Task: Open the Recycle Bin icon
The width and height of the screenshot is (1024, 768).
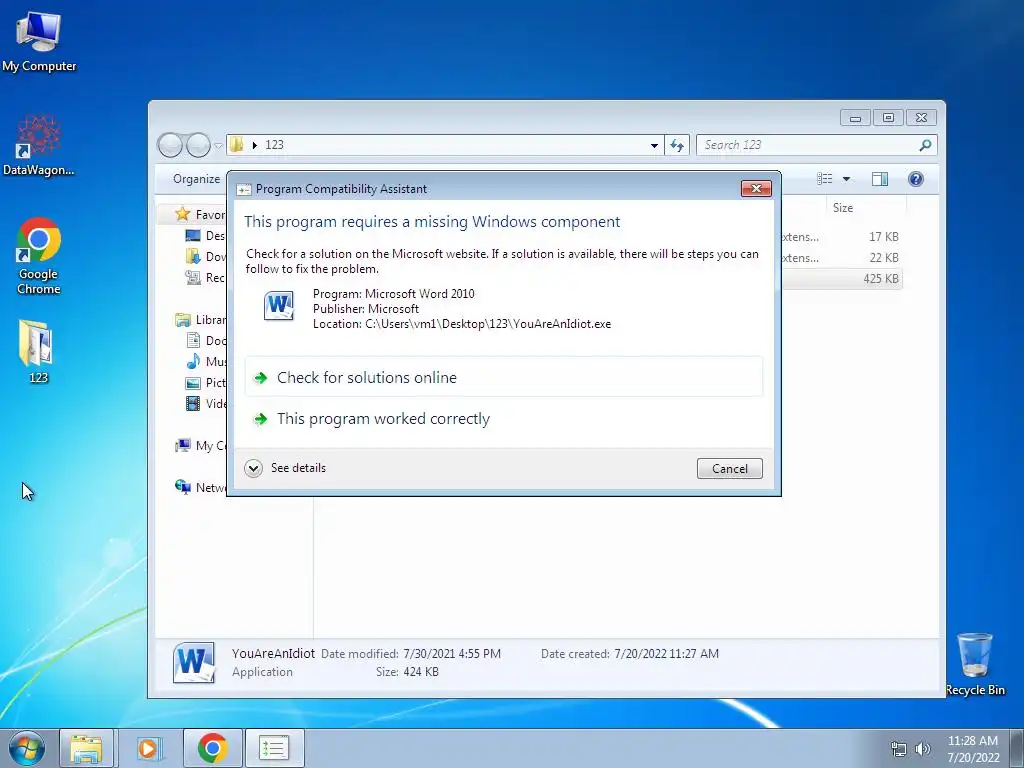Action: 975,664
